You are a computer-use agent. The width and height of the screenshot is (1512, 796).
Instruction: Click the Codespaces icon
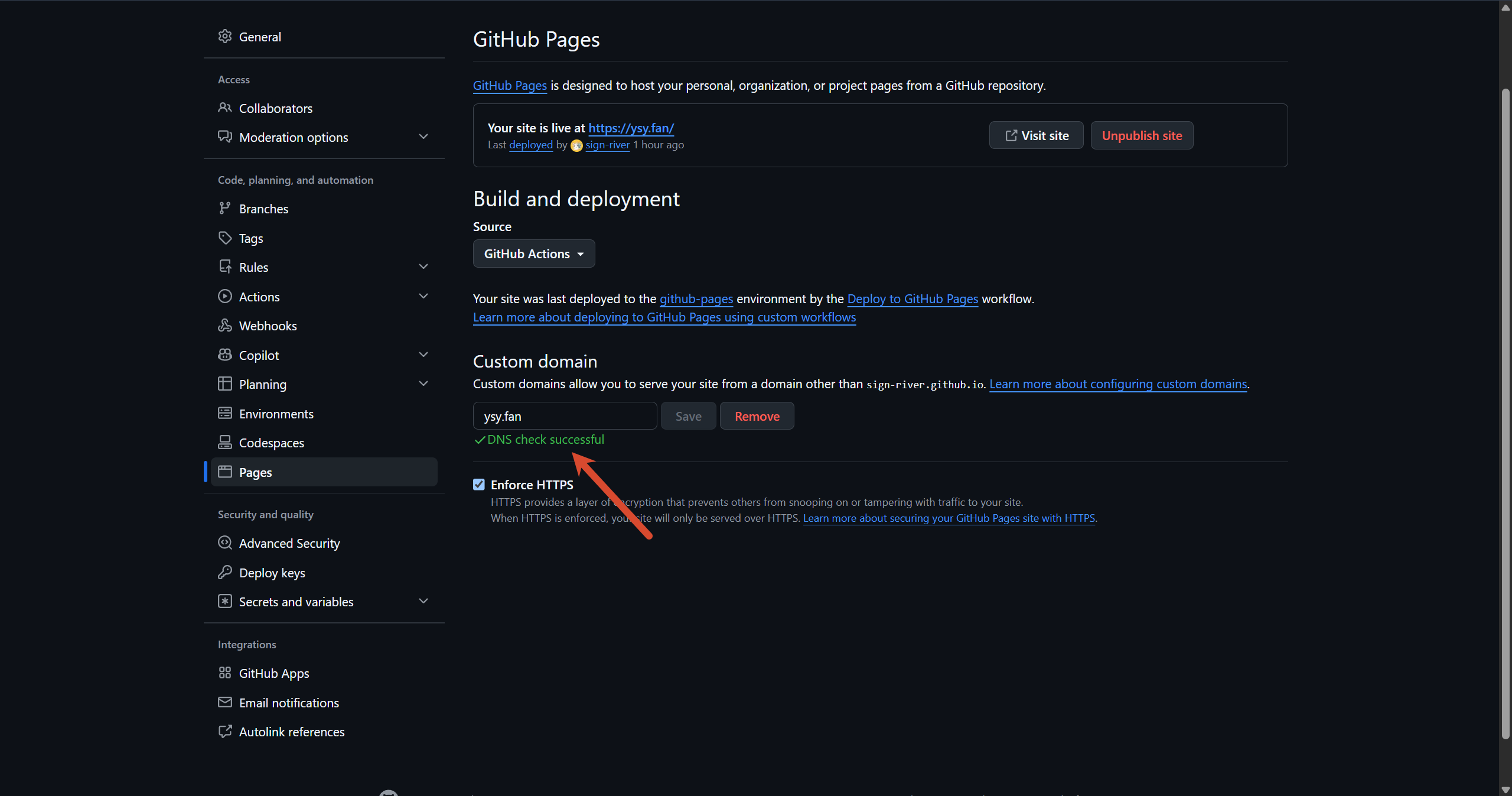[224, 443]
